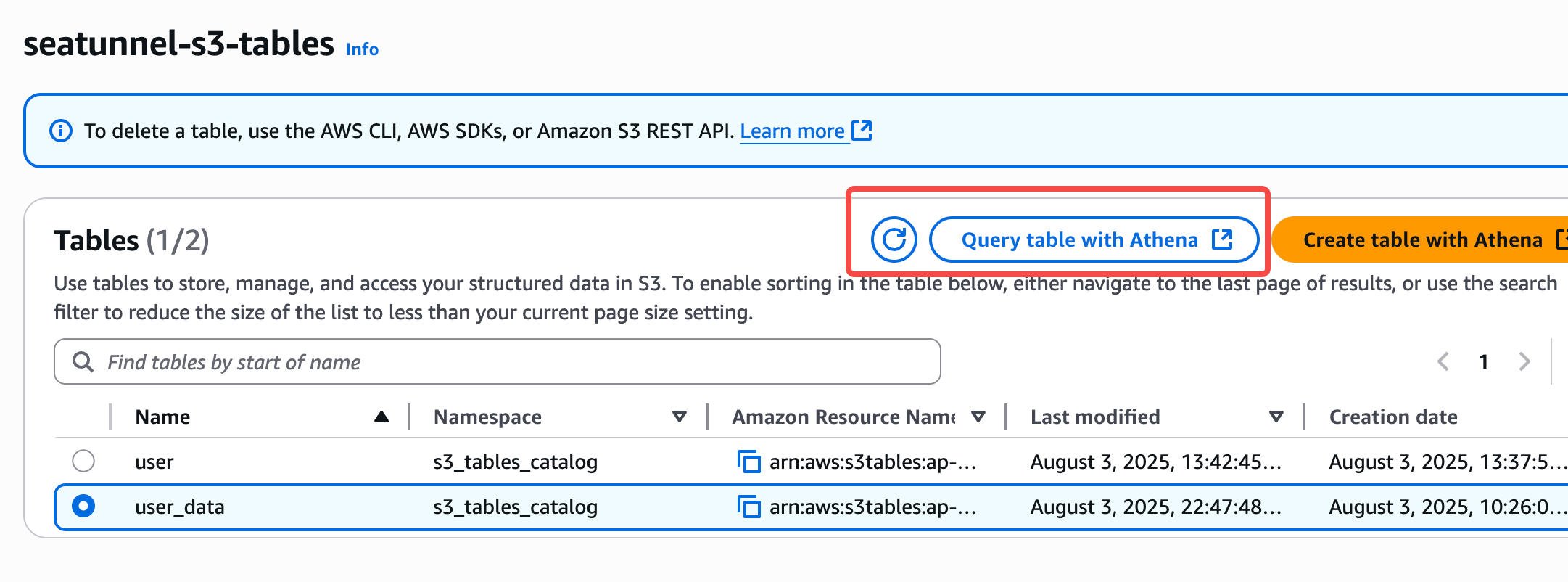Open the Learn more link
Image resolution: width=1568 pixels, height=582 pixels.
(x=792, y=131)
